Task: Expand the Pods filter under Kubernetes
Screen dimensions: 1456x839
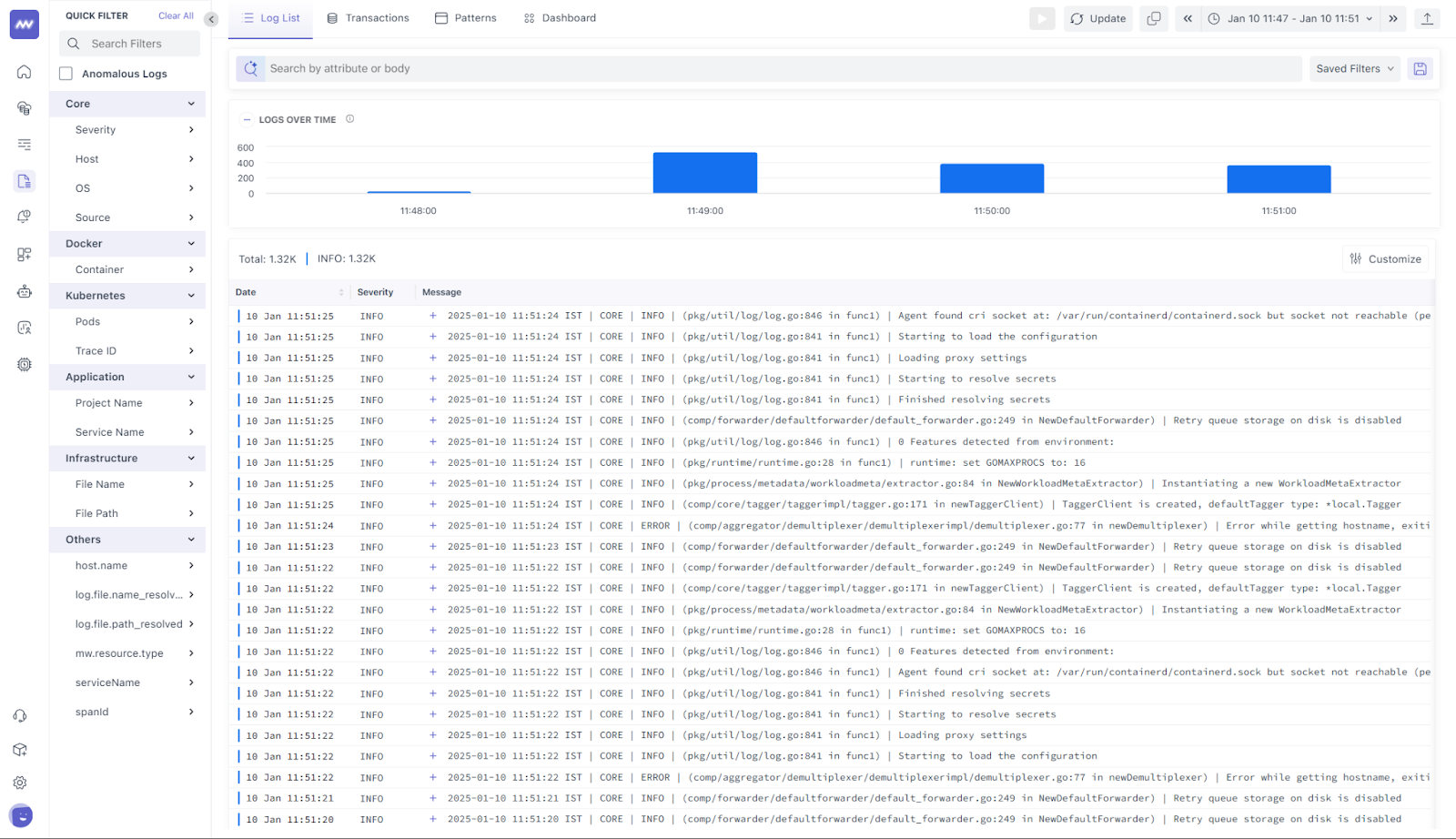Action: [x=191, y=321]
